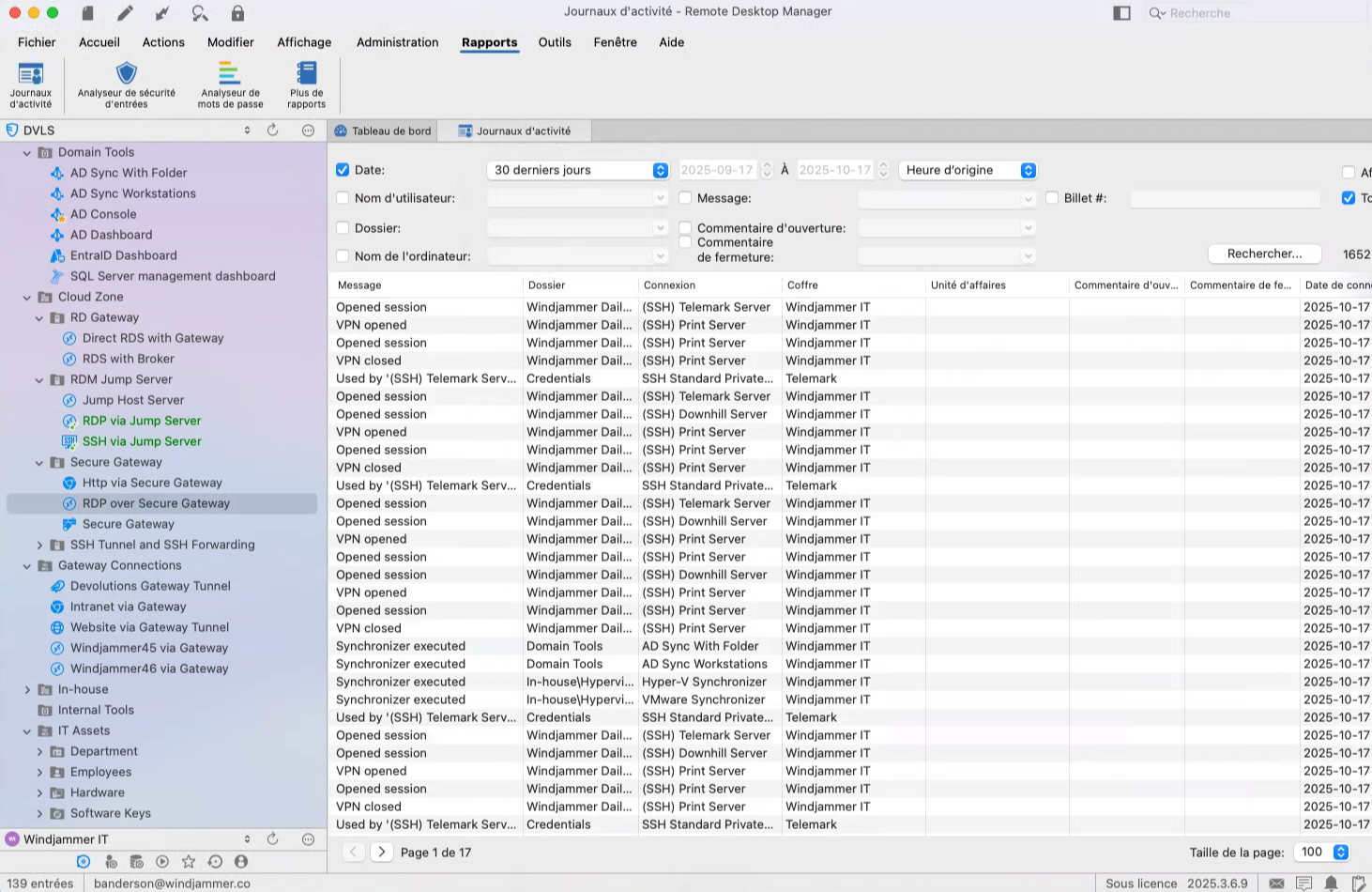Click the lock icon in title bar
This screenshot has width=1372, height=892.
(237, 13)
